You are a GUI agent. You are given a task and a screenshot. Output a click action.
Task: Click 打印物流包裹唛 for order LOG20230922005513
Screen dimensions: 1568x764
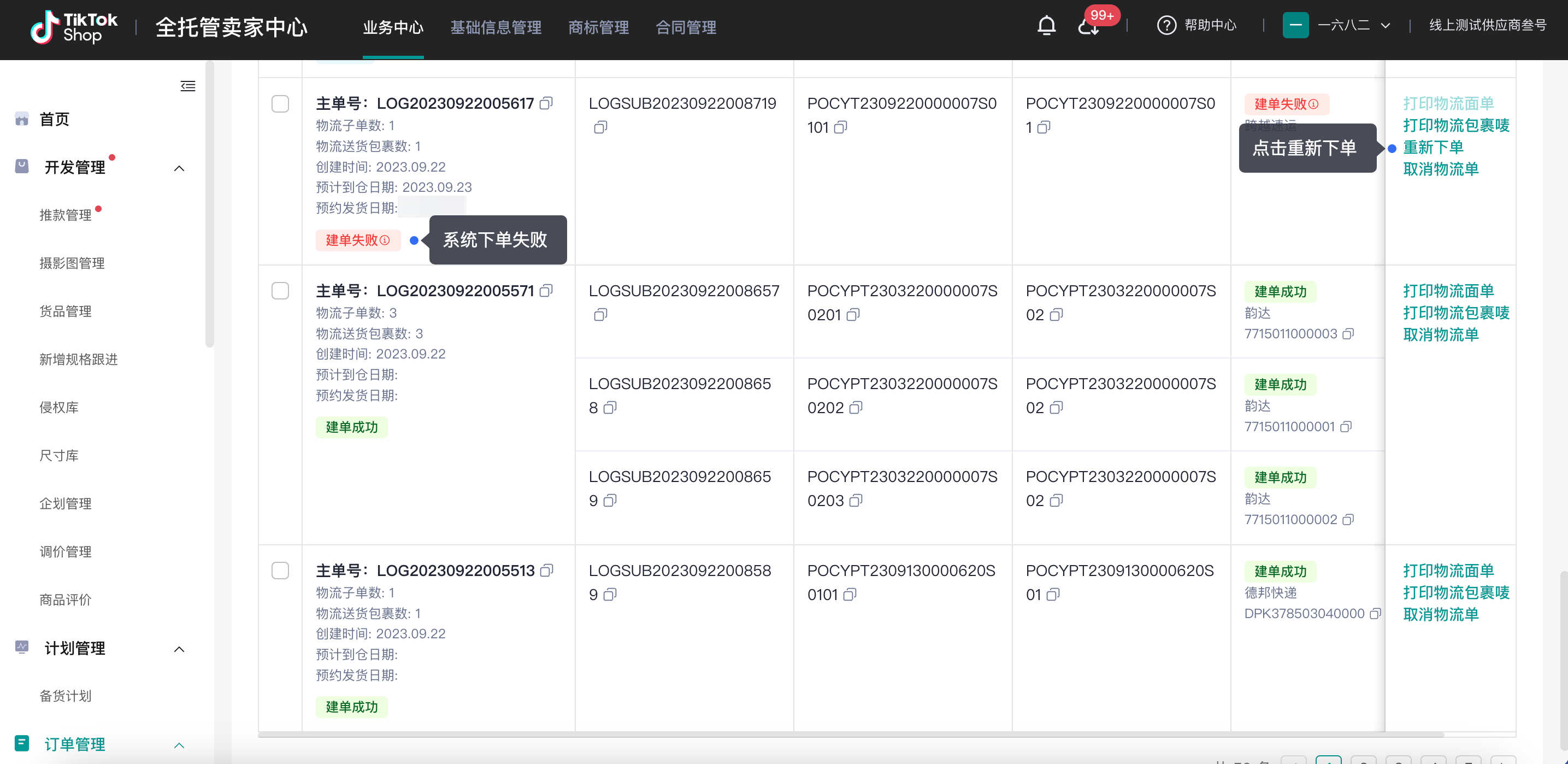(x=1456, y=592)
